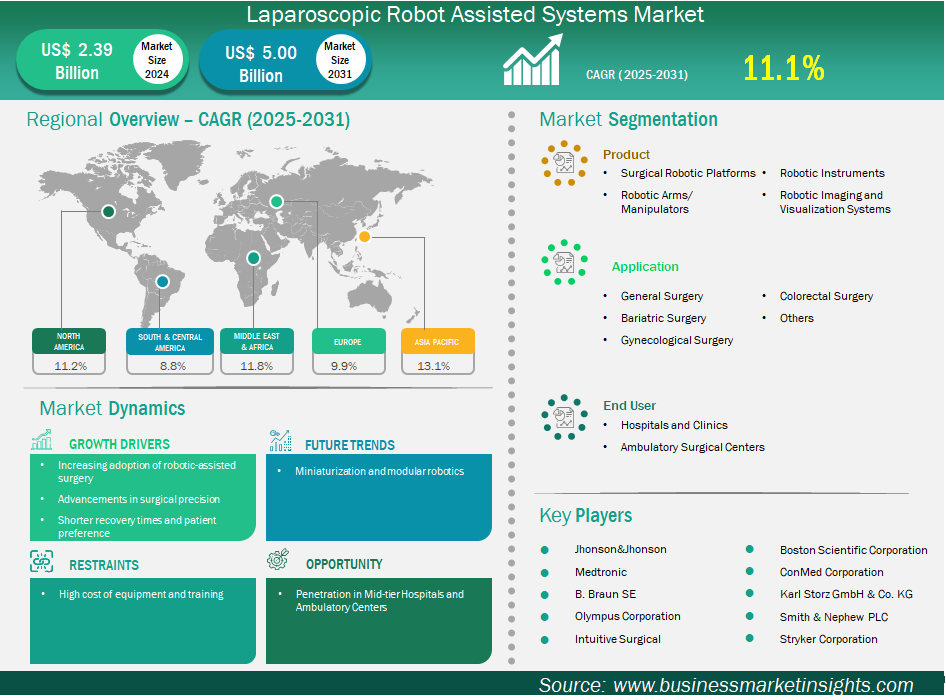Click the Future Trends icon
The image size is (946, 700).
tap(279, 441)
